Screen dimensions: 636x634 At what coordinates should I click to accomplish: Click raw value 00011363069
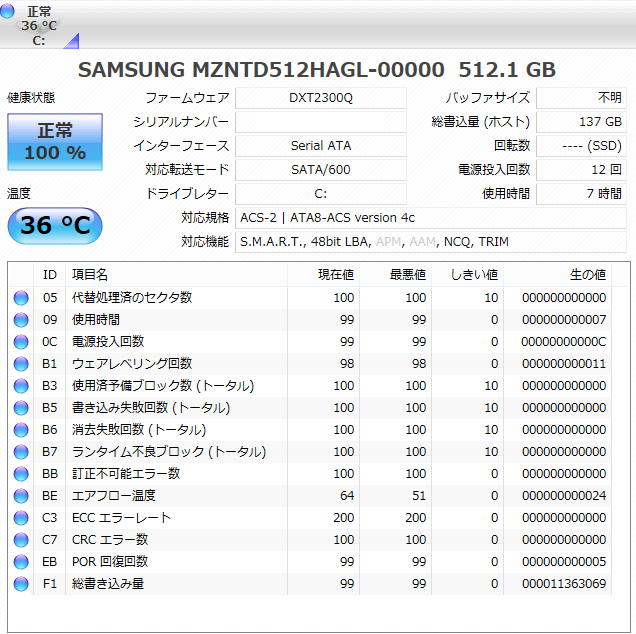click(564, 584)
